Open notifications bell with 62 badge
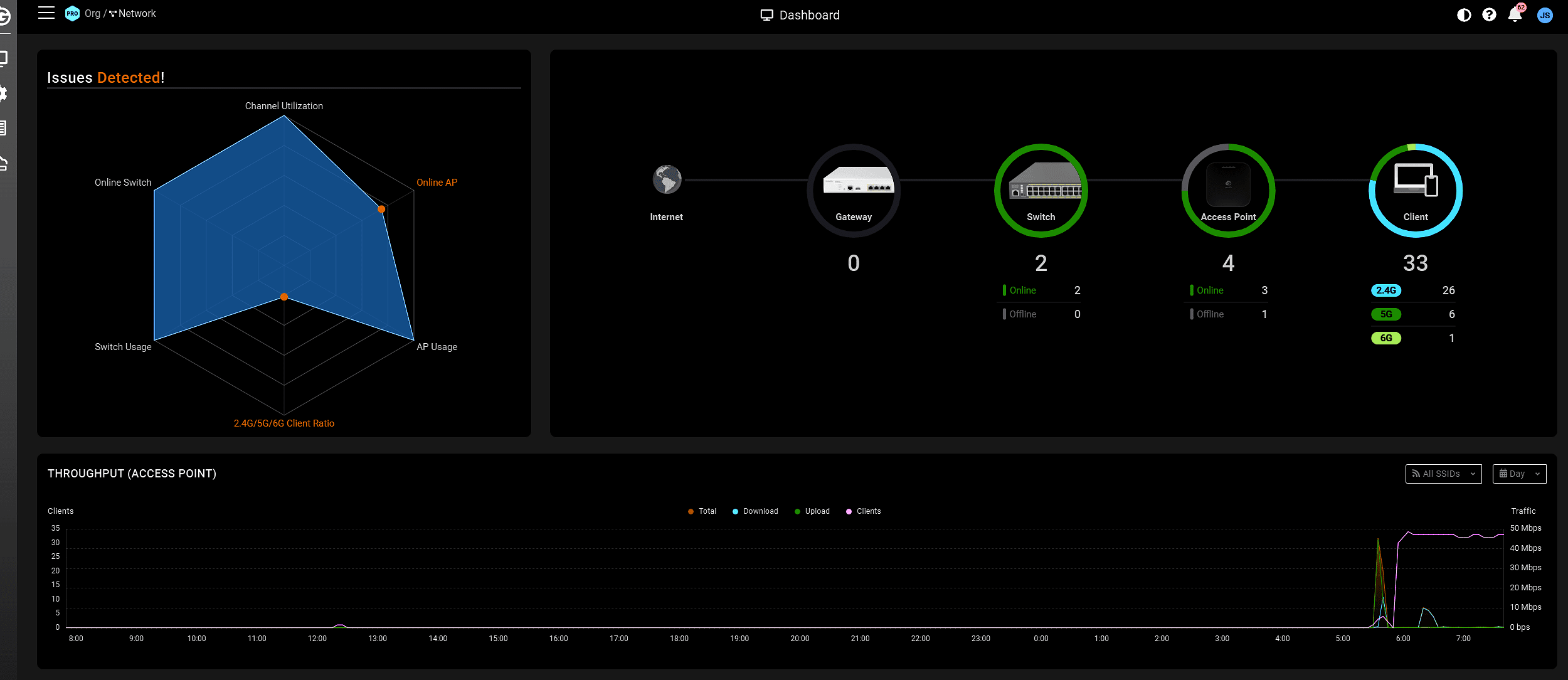The image size is (1568, 680). click(x=1515, y=14)
